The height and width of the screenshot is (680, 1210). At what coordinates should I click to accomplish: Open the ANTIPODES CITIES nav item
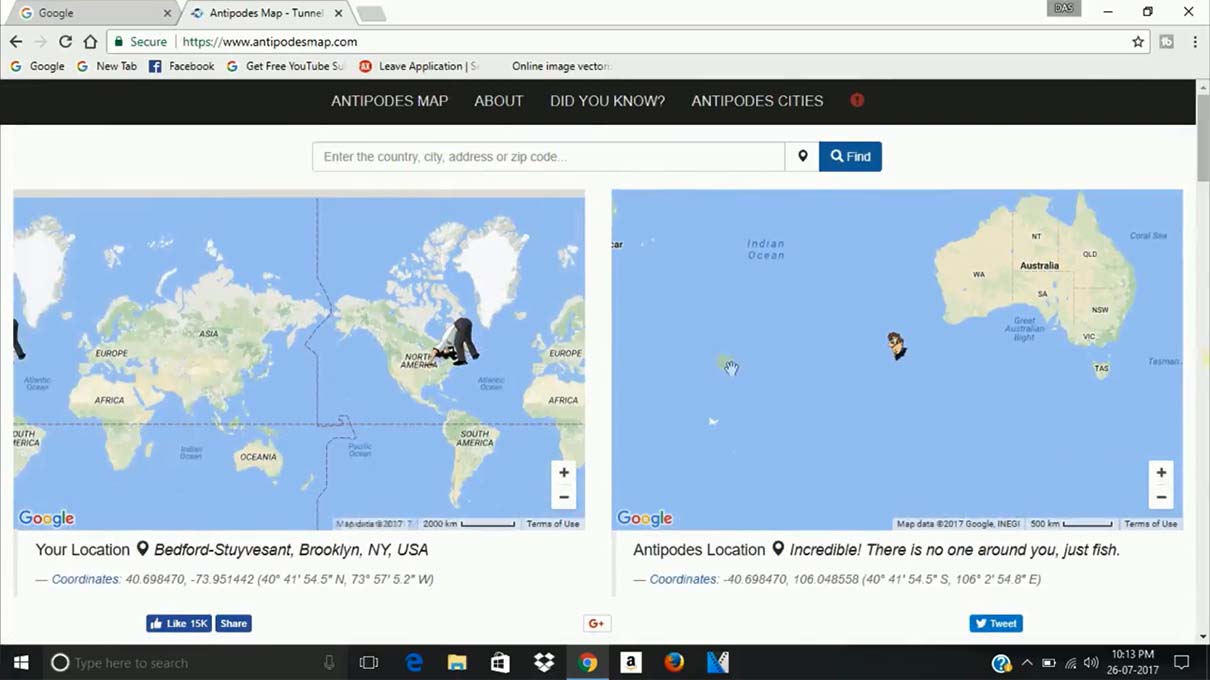pos(757,101)
